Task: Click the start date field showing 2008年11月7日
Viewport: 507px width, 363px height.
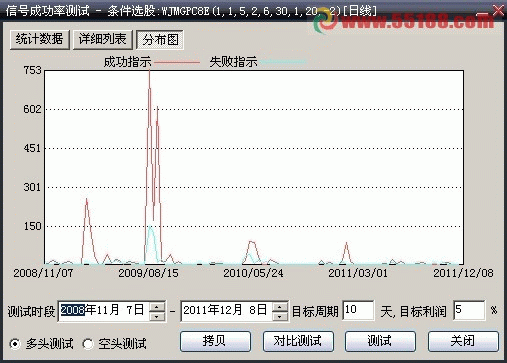Action: (x=104, y=311)
